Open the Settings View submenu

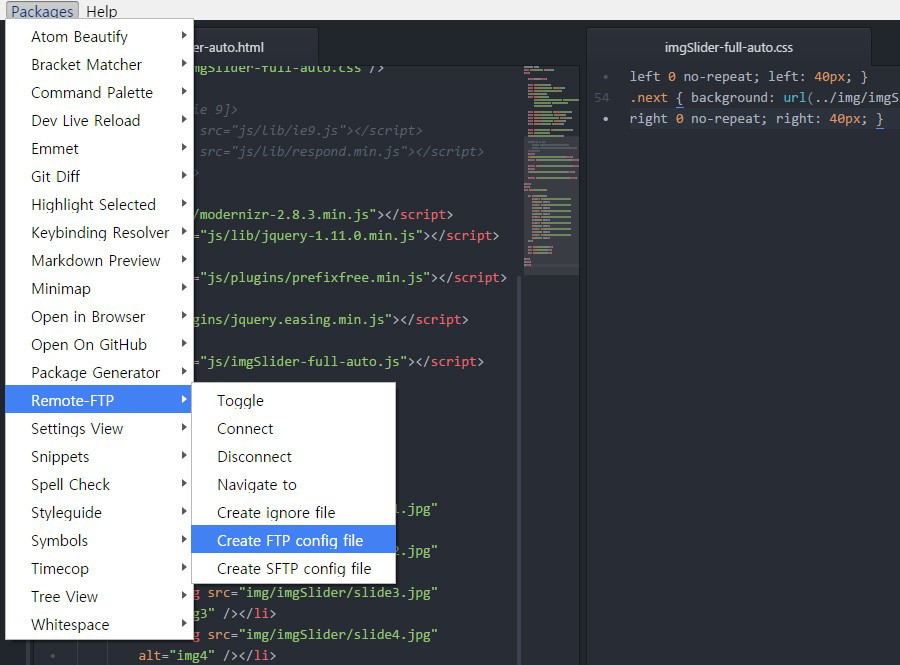pos(99,429)
